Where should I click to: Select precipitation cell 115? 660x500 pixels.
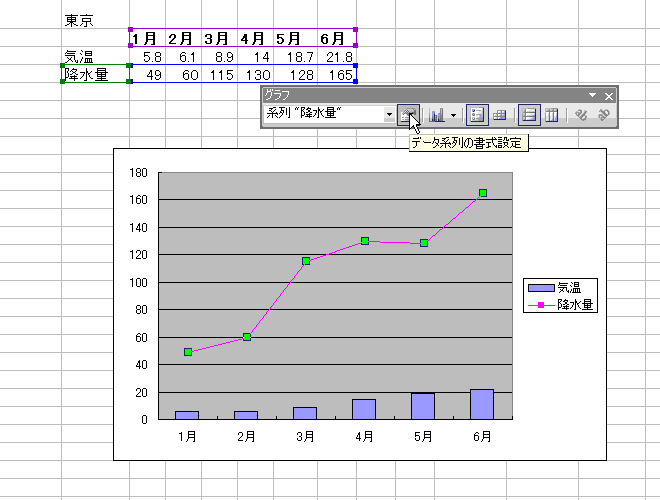click(x=220, y=74)
